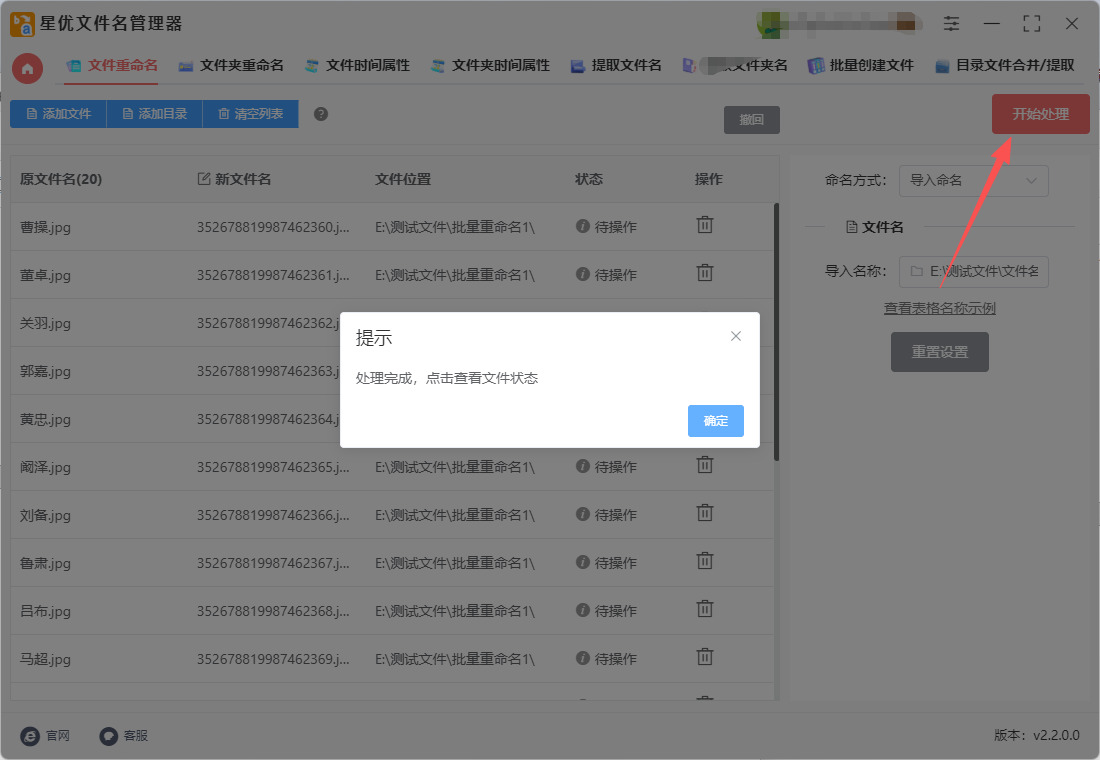The image size is (1100, 760).
Task: Expand the 命名方式 dropdown
Action: (x=973, y=180)
